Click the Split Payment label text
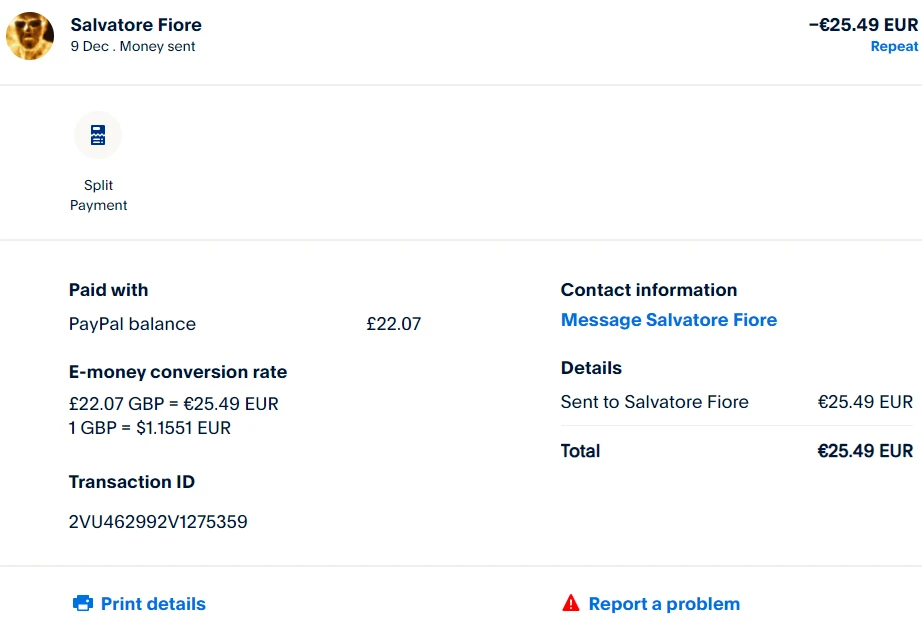 click(98, 195)
